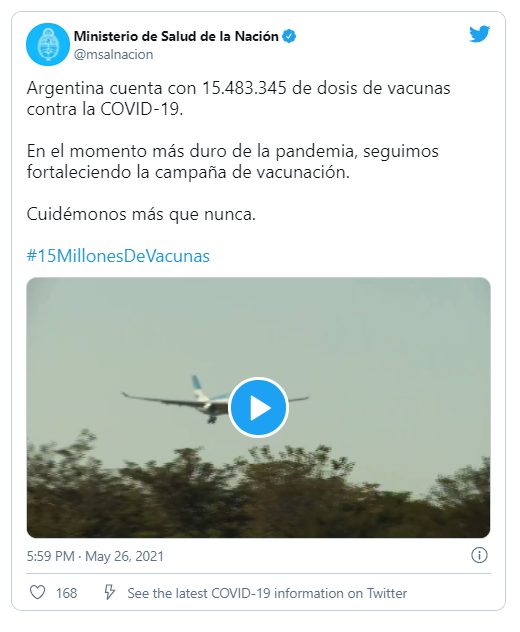Click the 15.483.345 figure in the tweet
Screen dimensions: 520x632
(244, 88)
